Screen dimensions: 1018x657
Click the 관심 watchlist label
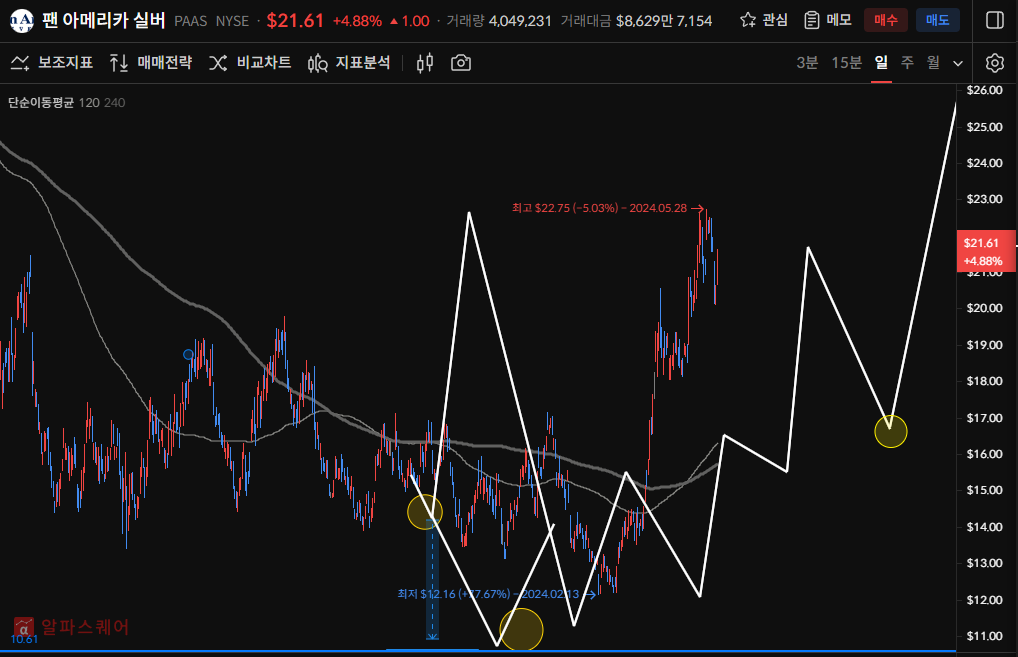(775, 20)
